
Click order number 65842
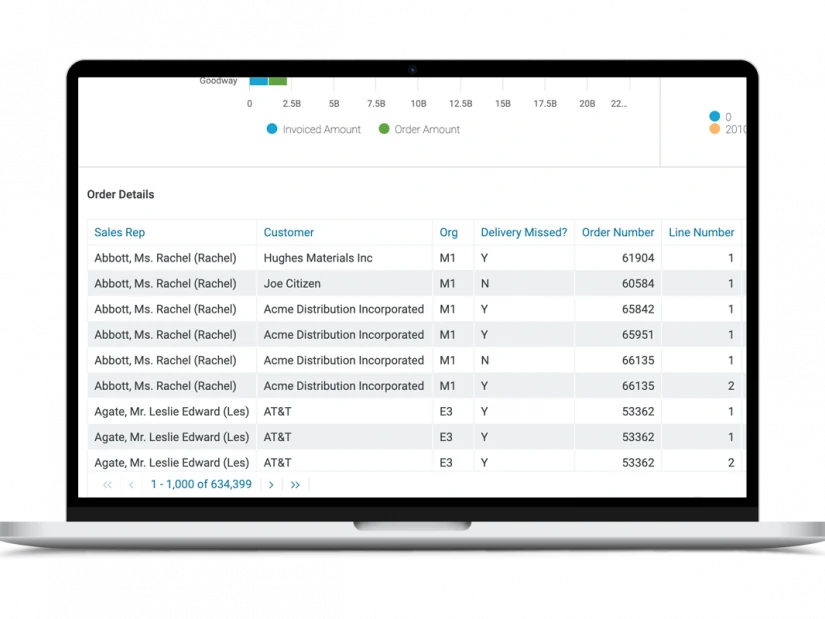638,309
